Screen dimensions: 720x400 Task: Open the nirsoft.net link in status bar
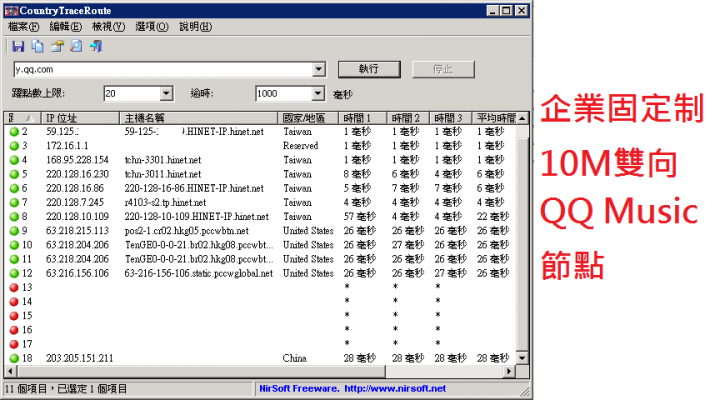[x=395, y=389]
